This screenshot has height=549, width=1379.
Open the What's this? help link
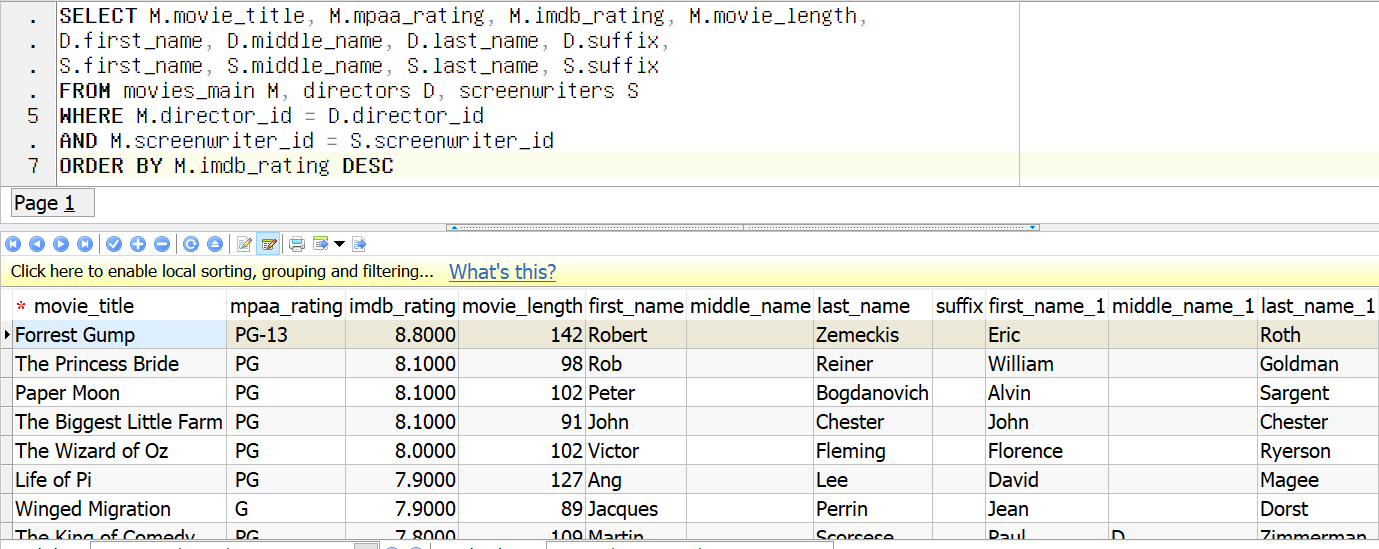click(502, 272)
